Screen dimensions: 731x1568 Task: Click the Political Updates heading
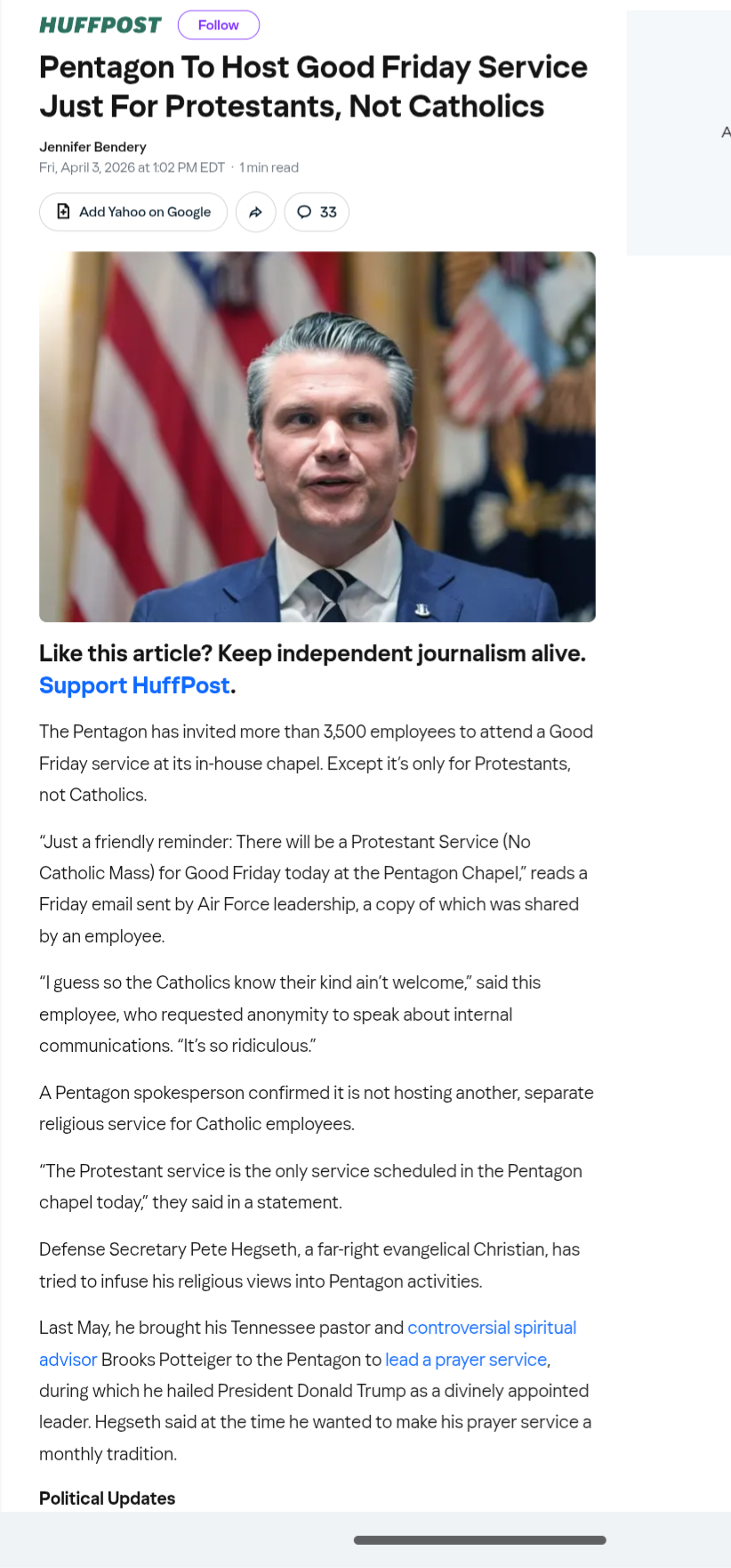pyautogui.click(x=107, y=1499)
